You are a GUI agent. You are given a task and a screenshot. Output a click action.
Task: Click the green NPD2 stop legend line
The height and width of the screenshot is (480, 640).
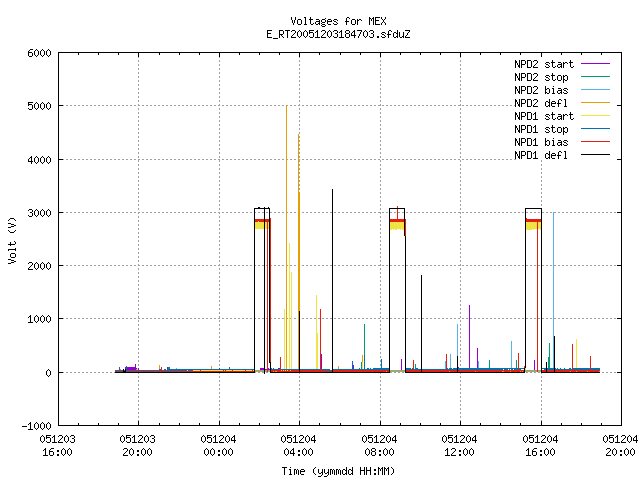coord(596,77)
